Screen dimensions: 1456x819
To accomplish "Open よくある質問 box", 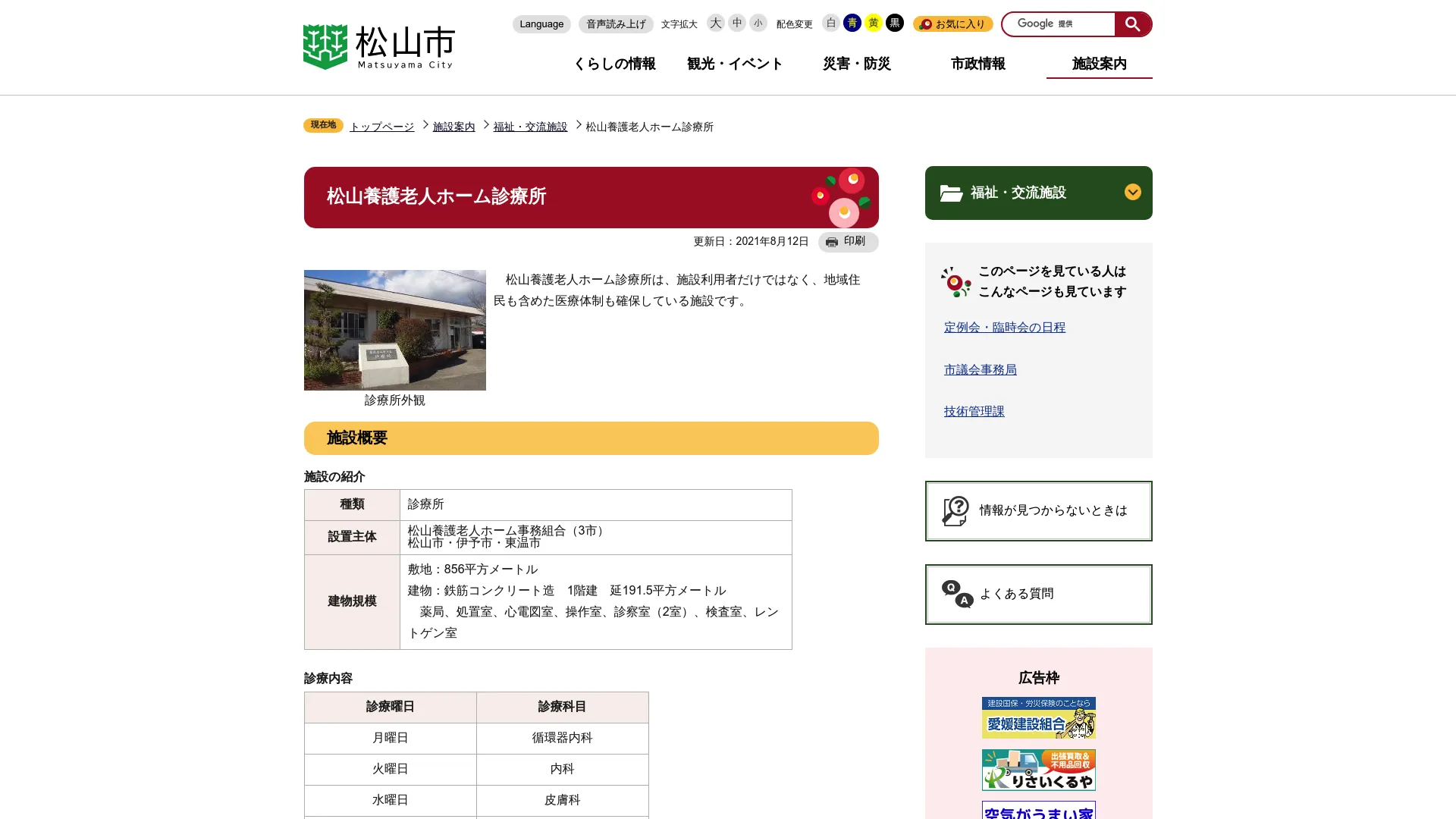I will point(1038,595).
